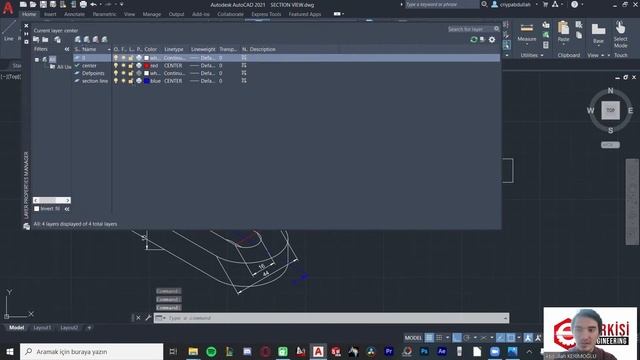The height and width of the screenshot is (360, 640).
Task: Click the Quick Calculator icon in Utilities
Action: pos(546,45)
